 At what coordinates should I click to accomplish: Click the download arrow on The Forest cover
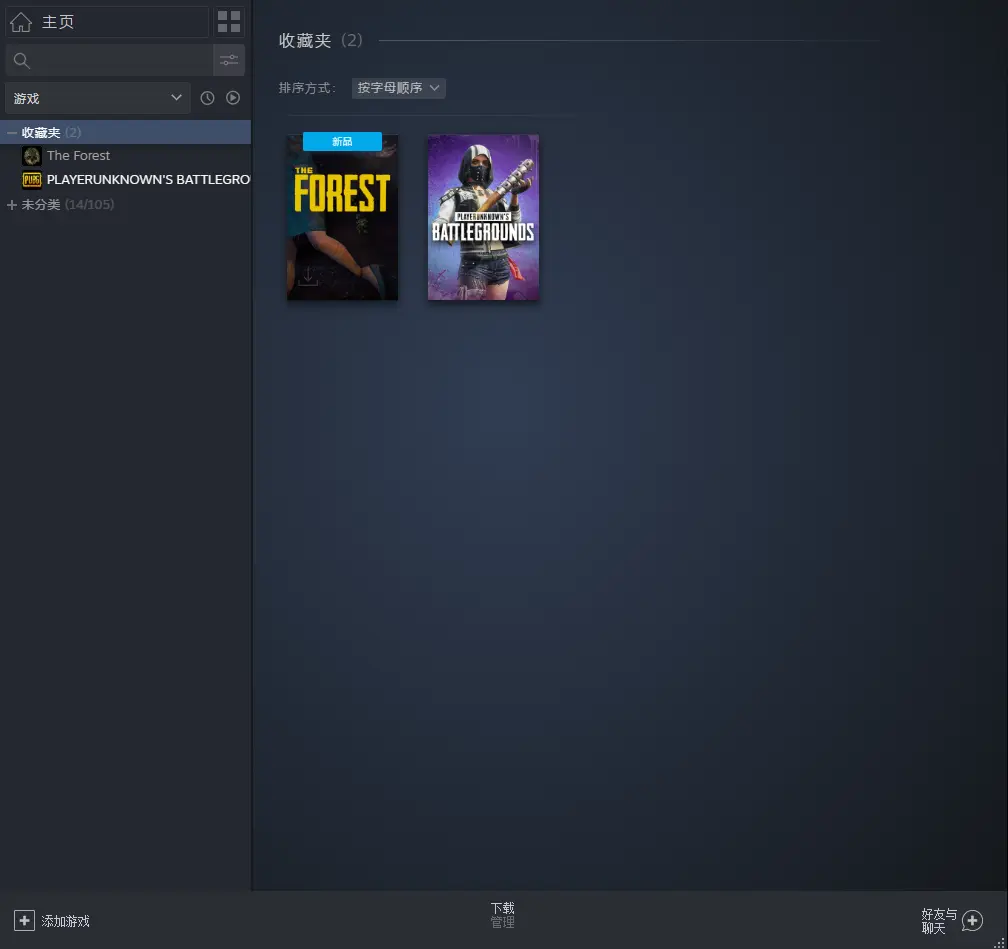[x=308, y=276]
